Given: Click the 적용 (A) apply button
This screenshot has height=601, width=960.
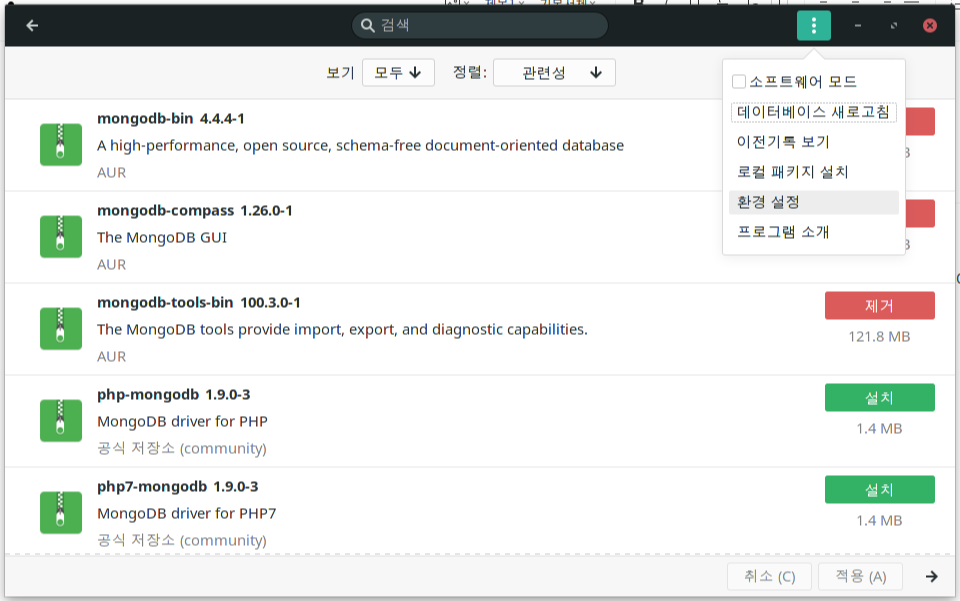Looking at the screenshot, I should 861,577.
